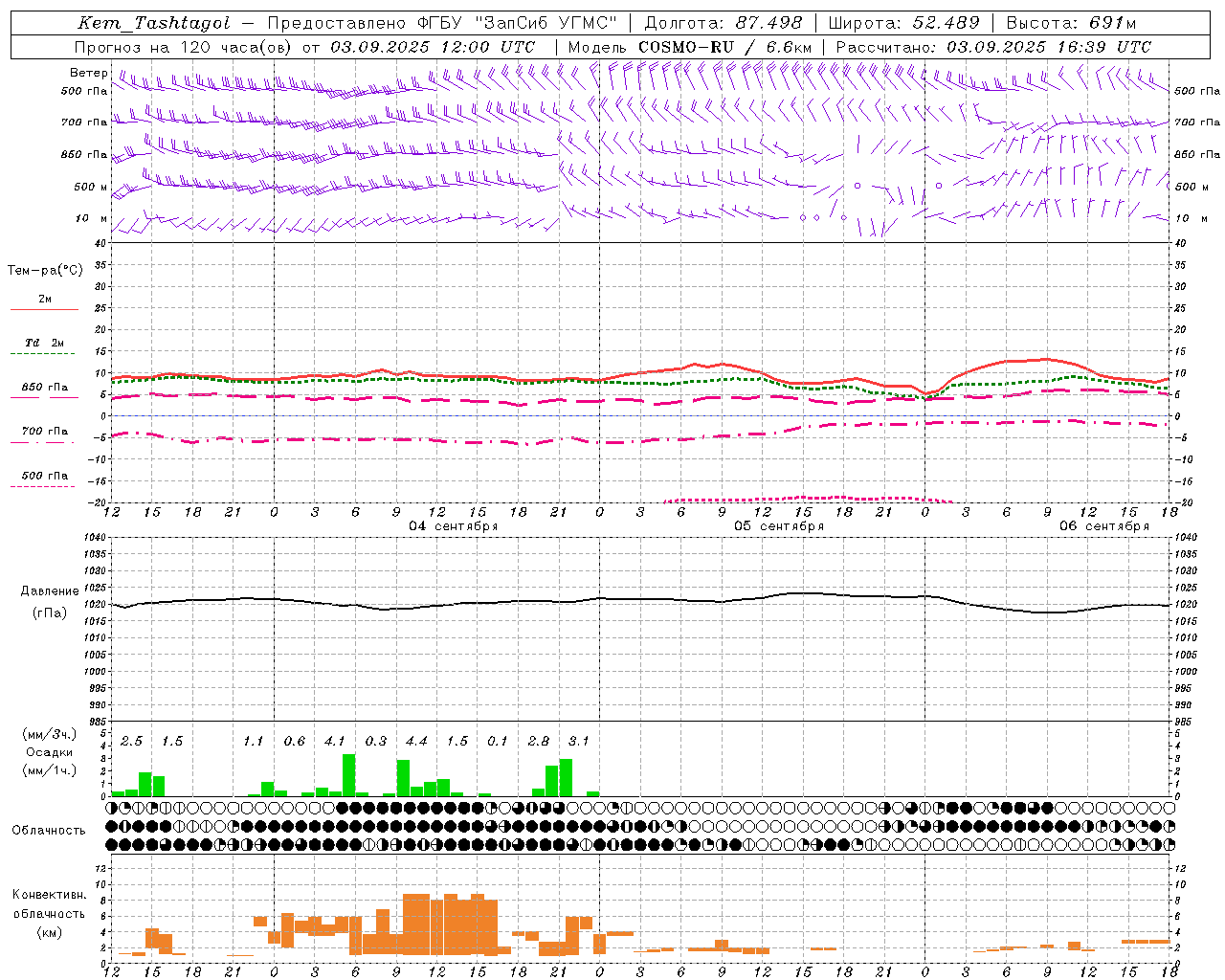The image size is (1225, 980).
Task: Click the '700 гПа' temperature legend entry
Action: [44, 432]
